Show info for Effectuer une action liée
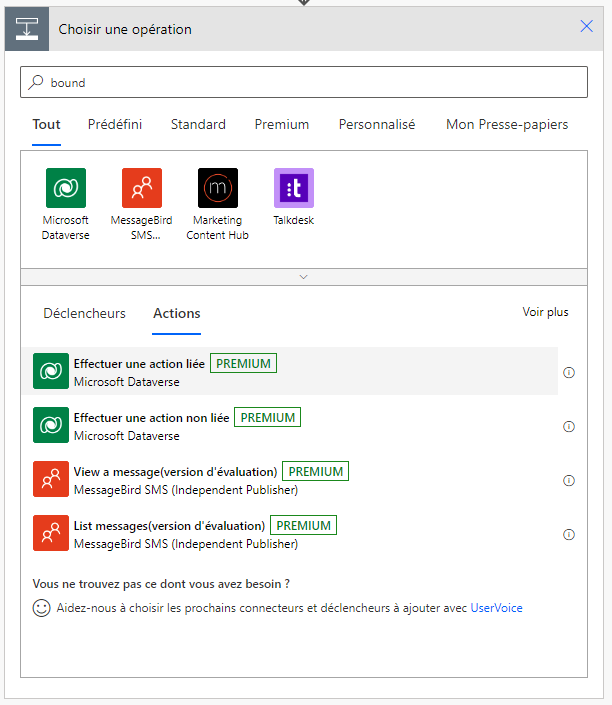Viewport: 612px width, 705px height. (x=569, y=372)
